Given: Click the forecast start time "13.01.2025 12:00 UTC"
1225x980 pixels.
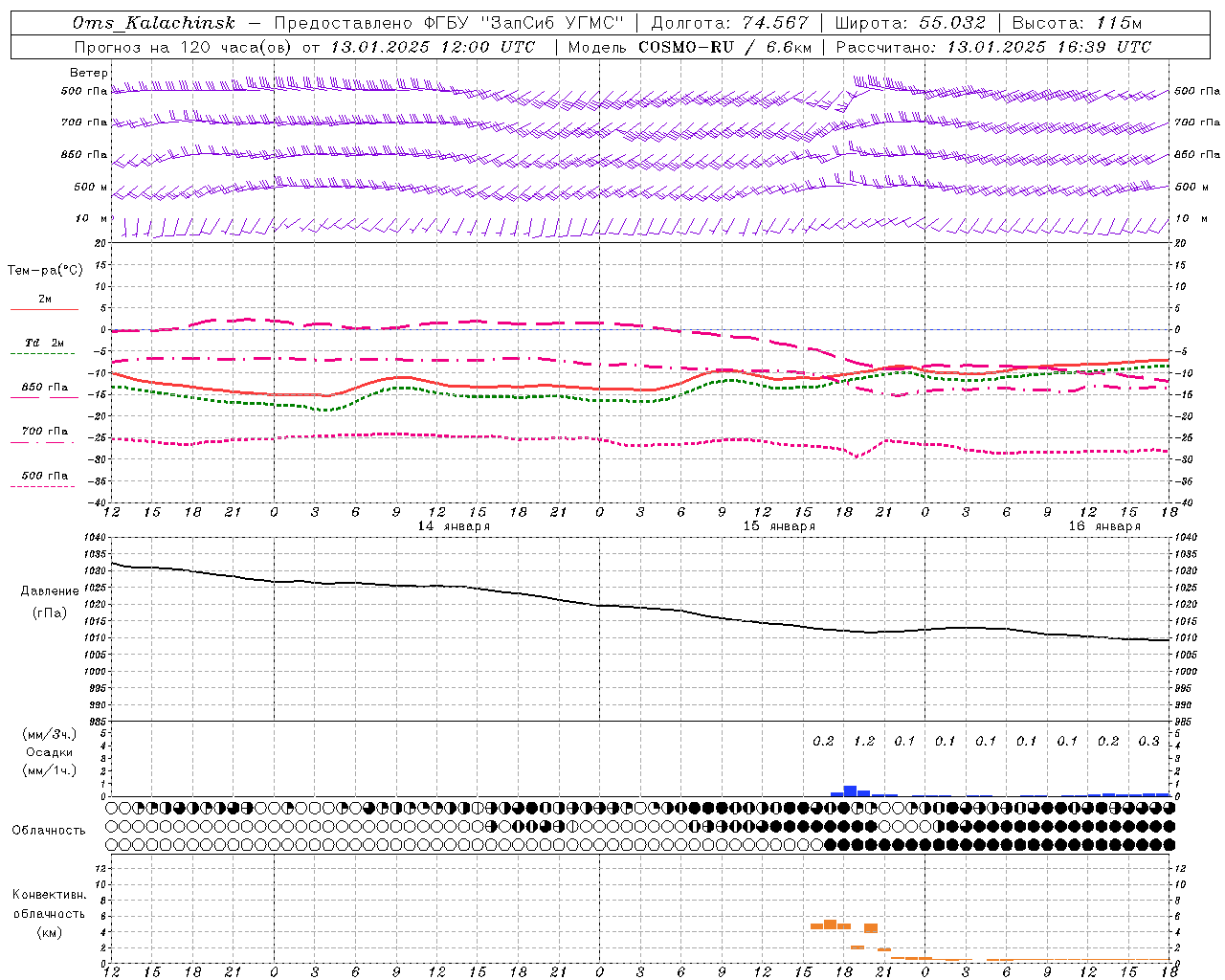Looking at the screenshot, I should point(433,47).
